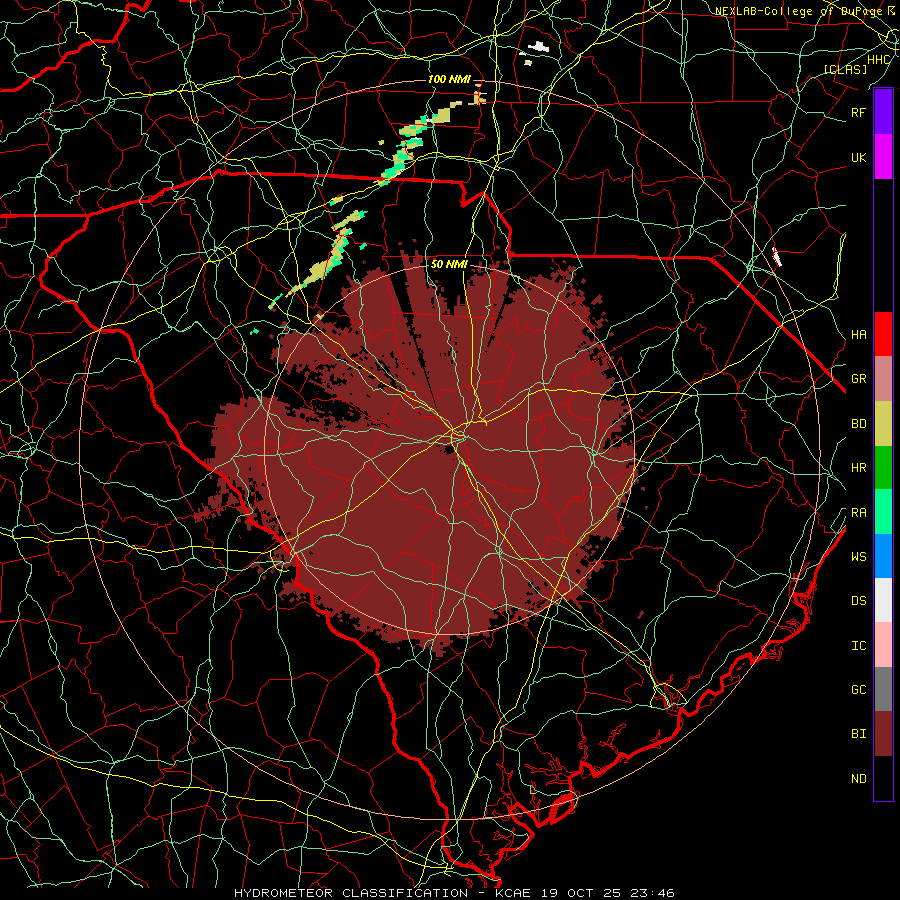Click the HA red legend swatch
Screen dimensions: 900x900
[x=883, y=334]
